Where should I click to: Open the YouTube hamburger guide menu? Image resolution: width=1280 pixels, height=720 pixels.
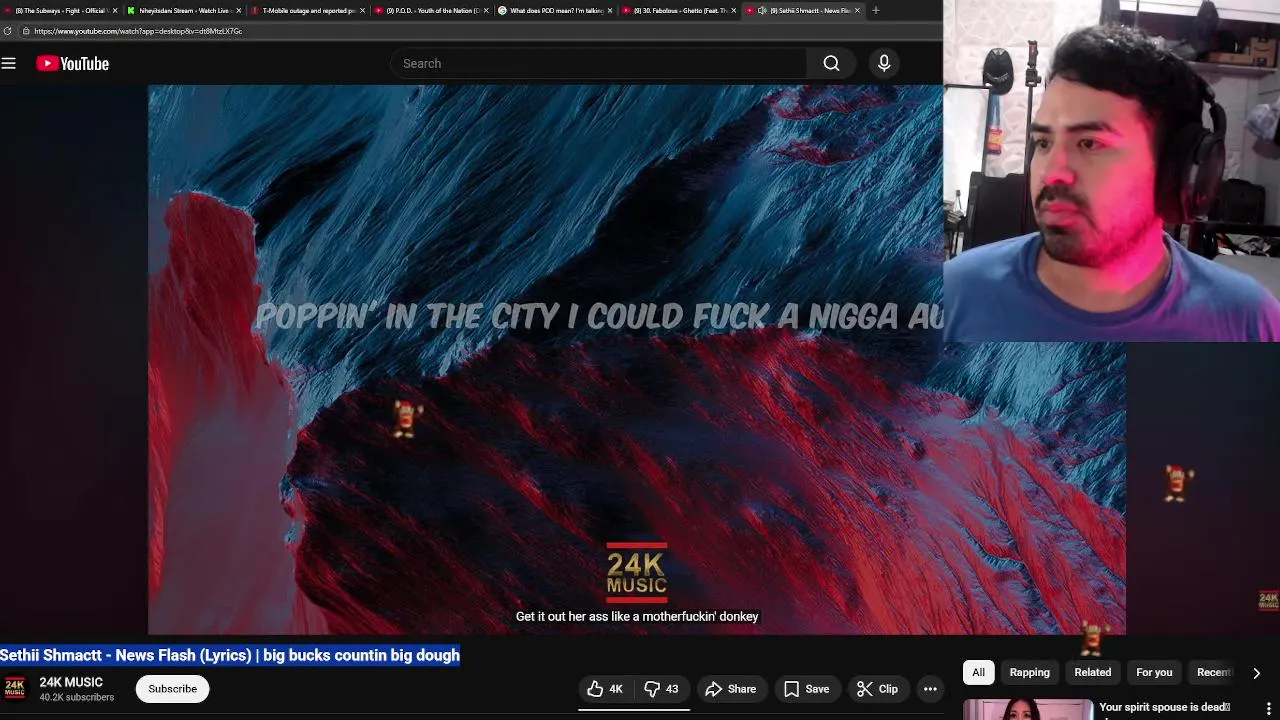[x=9, y=63]
